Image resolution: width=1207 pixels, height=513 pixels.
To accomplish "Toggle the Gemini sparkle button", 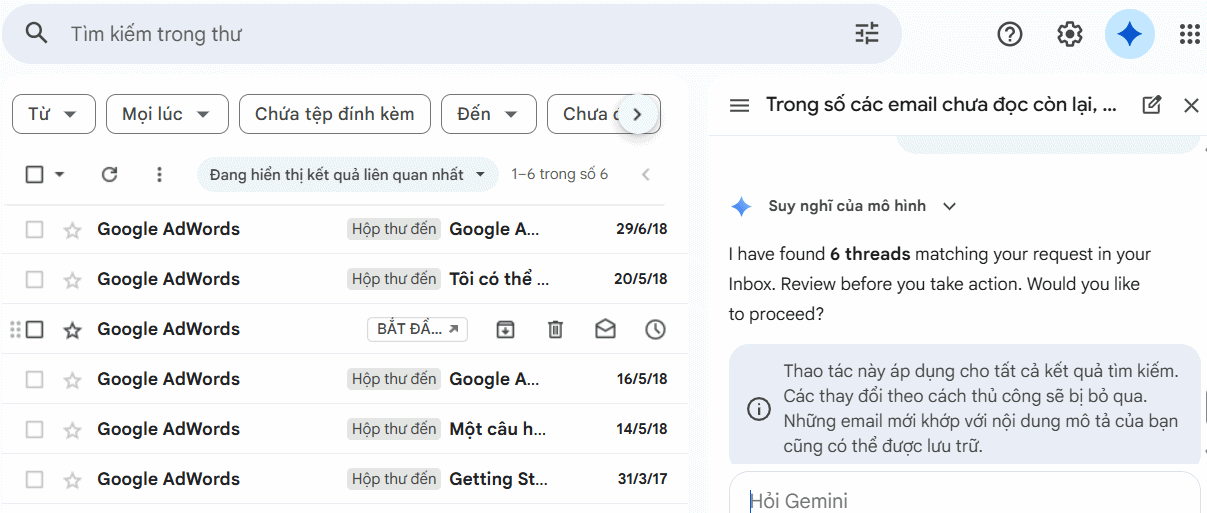I will point(1130,34).
